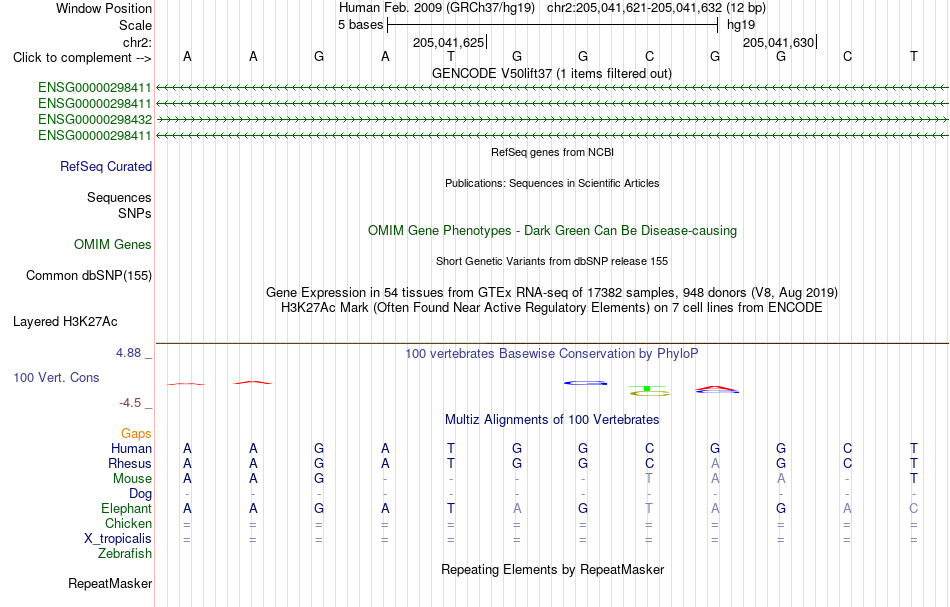Open the OMIM Genes track label
This screenshot has height=607, width=950.
(113, 245)
